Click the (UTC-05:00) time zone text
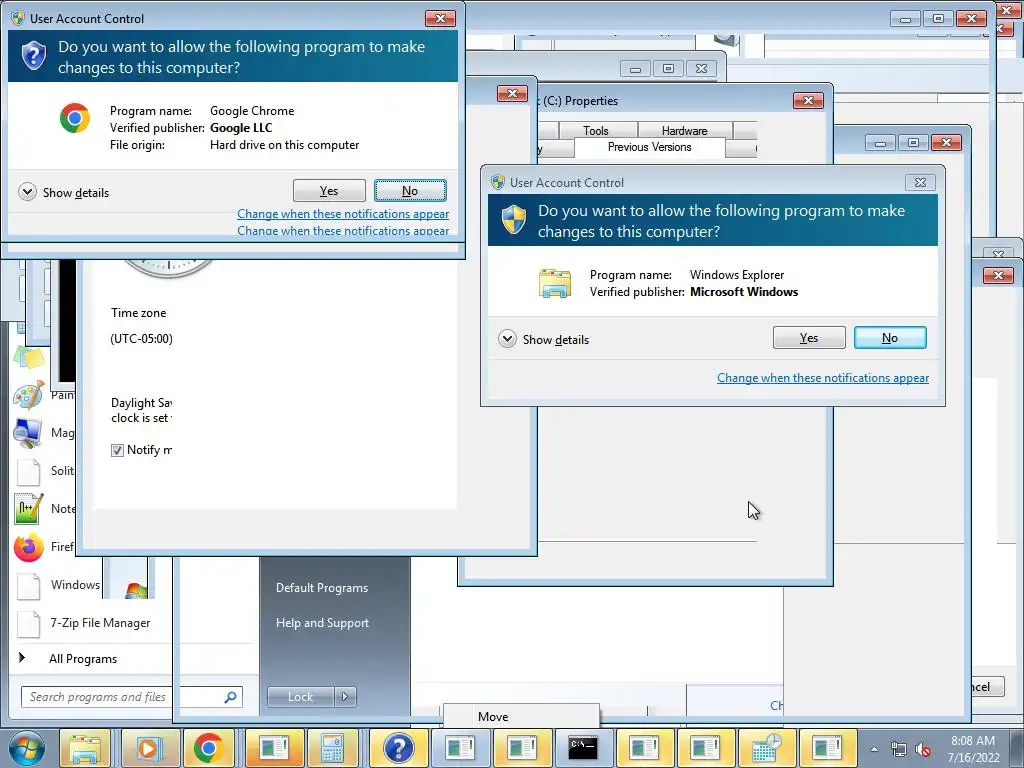The width and height of the screenshot is (1024, 768). pyautogui.click(x=142, y=339)
